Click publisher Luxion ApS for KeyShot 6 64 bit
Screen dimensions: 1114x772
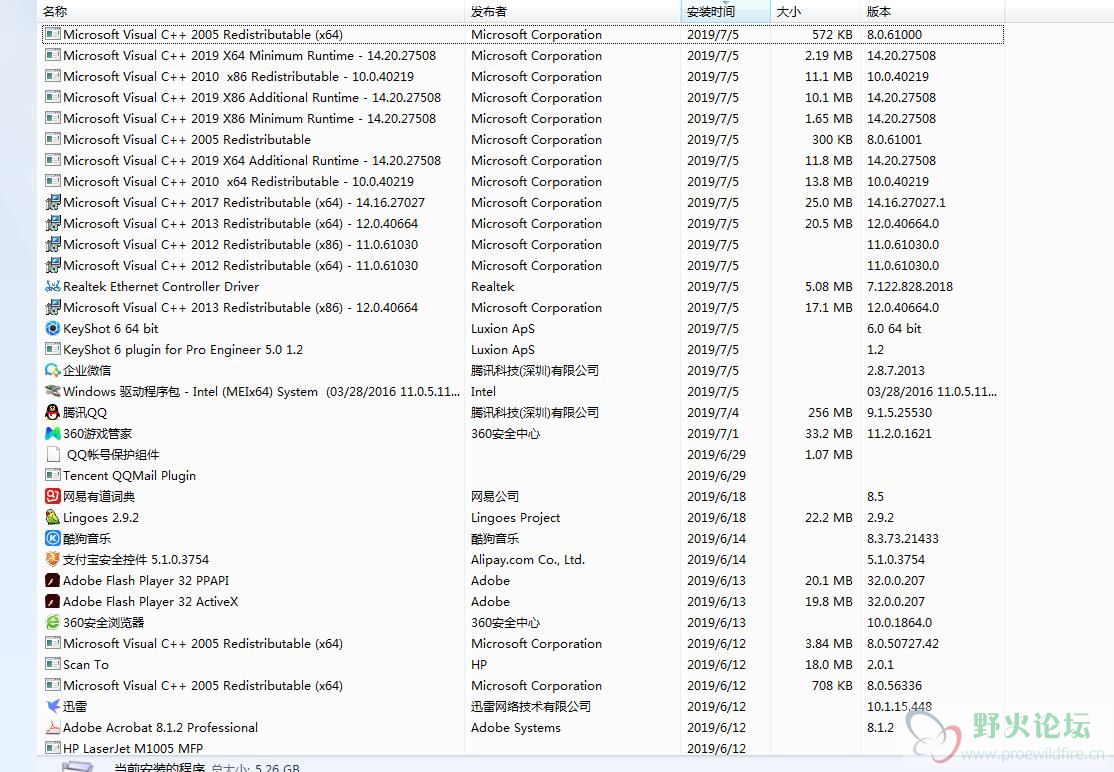(503, 328)
